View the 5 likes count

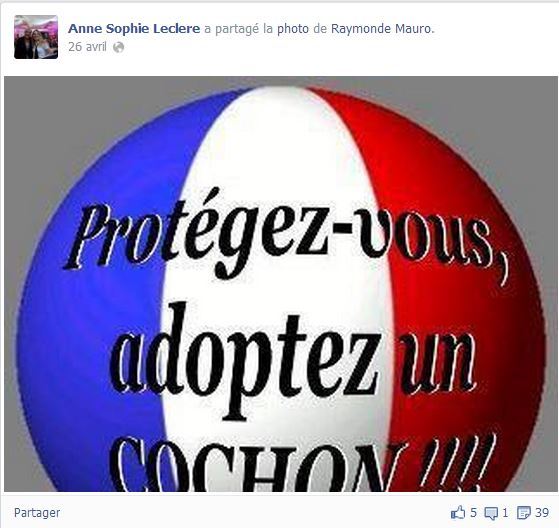point(473,513)
